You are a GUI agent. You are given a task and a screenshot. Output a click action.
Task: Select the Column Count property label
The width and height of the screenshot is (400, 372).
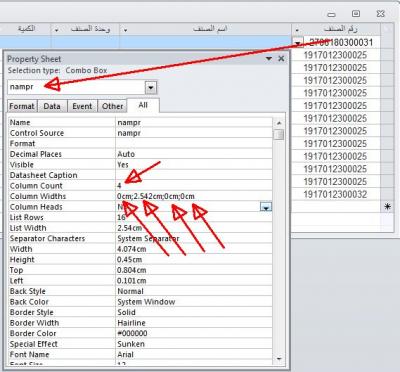(x=36, y=186)
